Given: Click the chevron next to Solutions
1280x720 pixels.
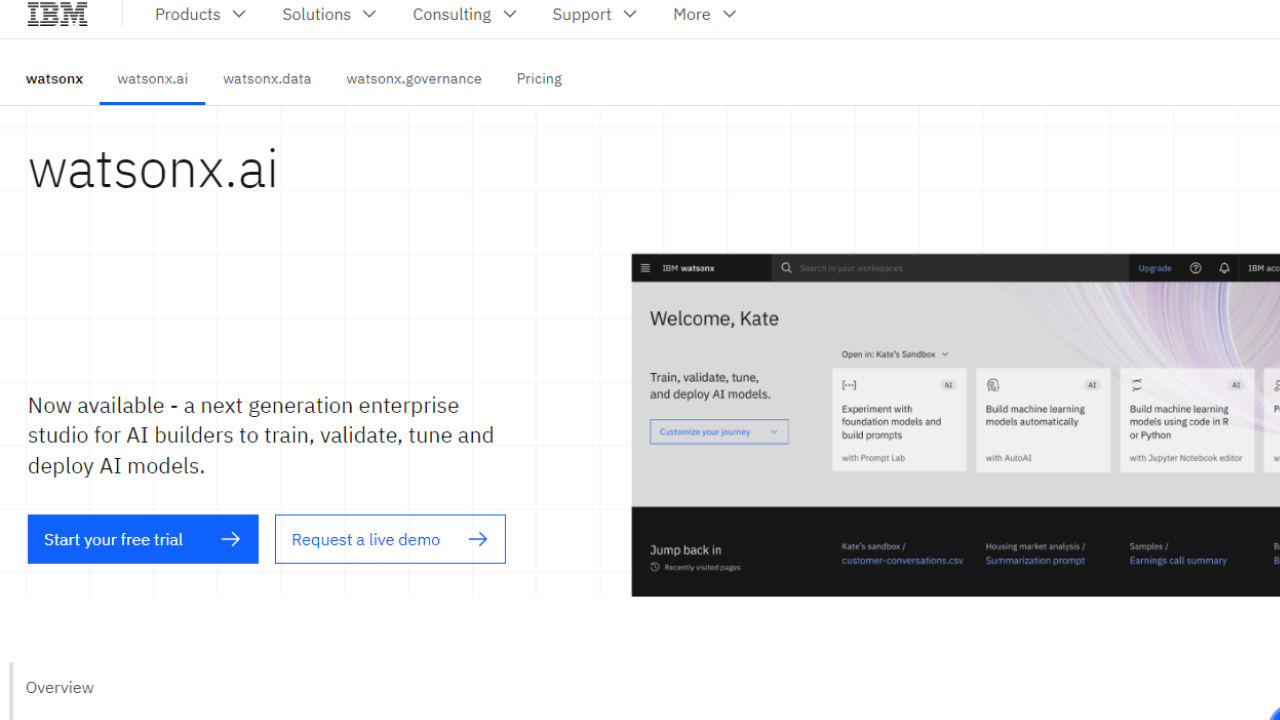Looking at the screenshot, I should click(x=369, y=14).
